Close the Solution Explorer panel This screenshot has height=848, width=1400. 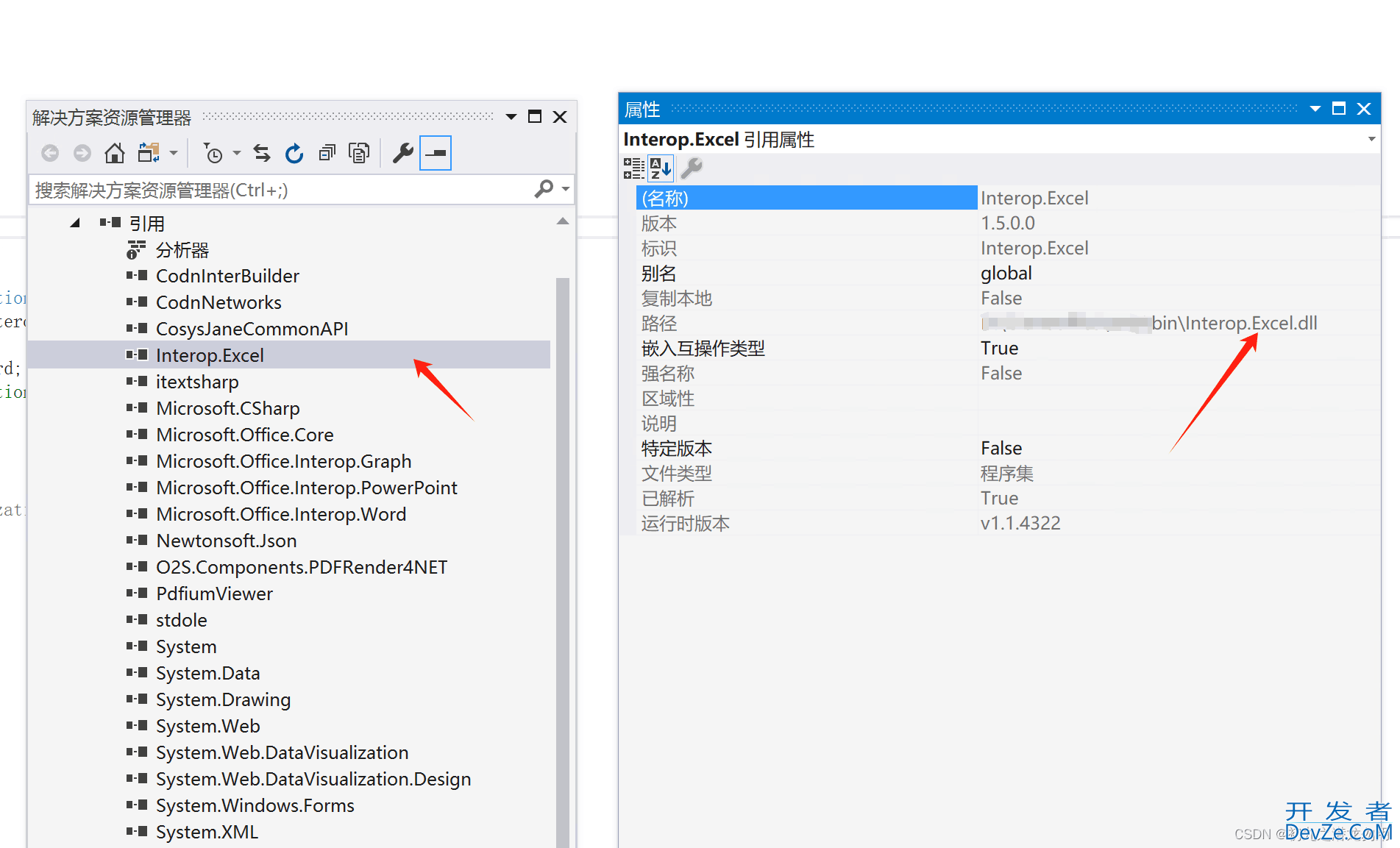pos(560,116)
